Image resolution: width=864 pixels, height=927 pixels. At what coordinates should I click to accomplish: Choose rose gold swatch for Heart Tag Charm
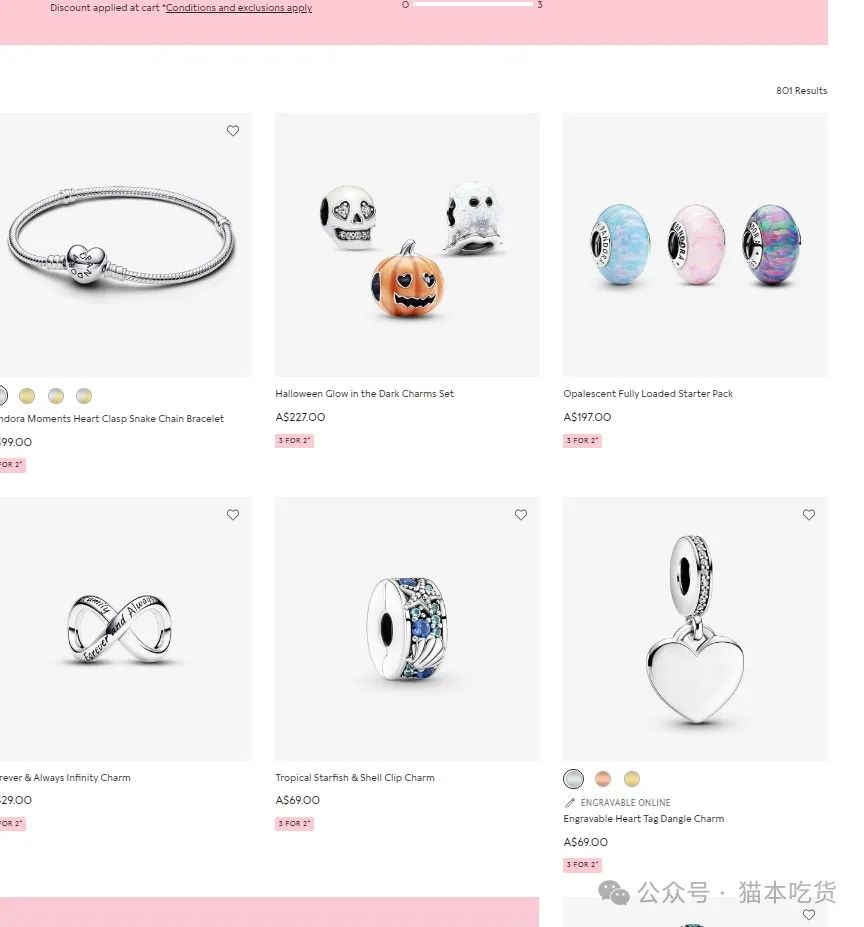(x=603, y=779)
